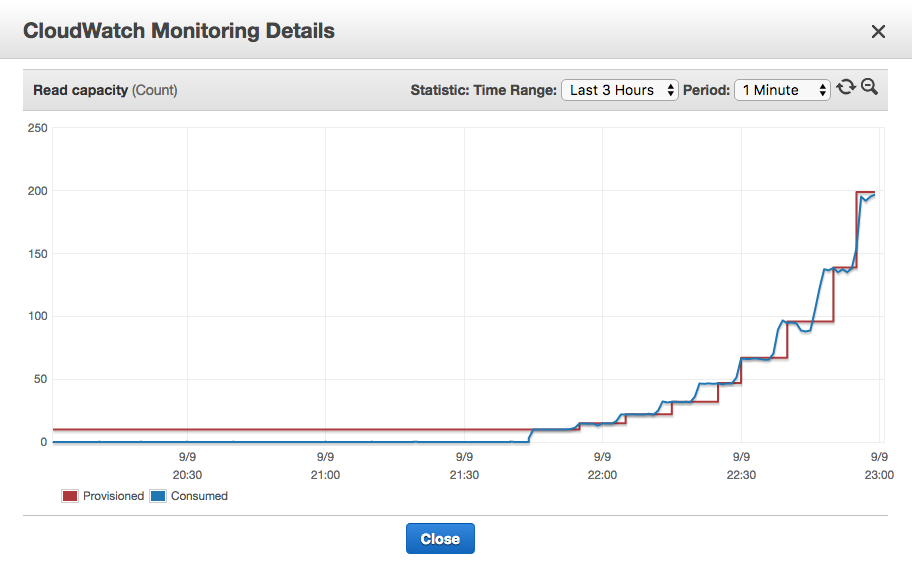
Task: Click the Read capacity title text
Action: 105,90
